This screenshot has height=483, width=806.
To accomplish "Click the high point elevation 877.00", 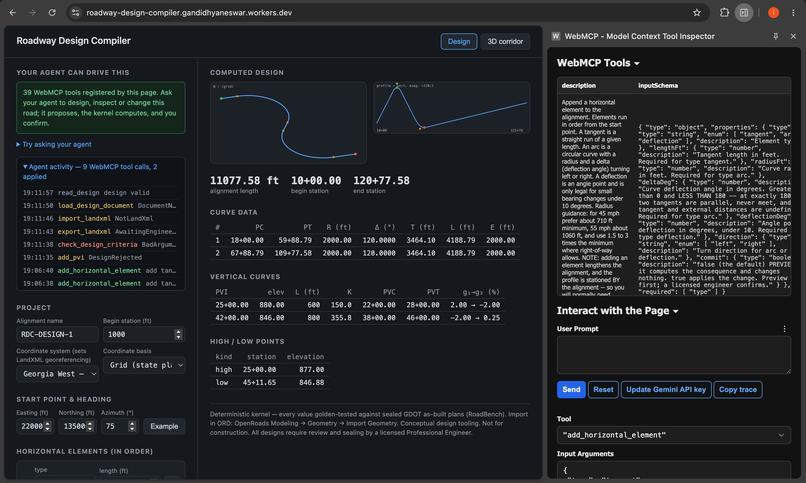I will click(x=312, y=369).
